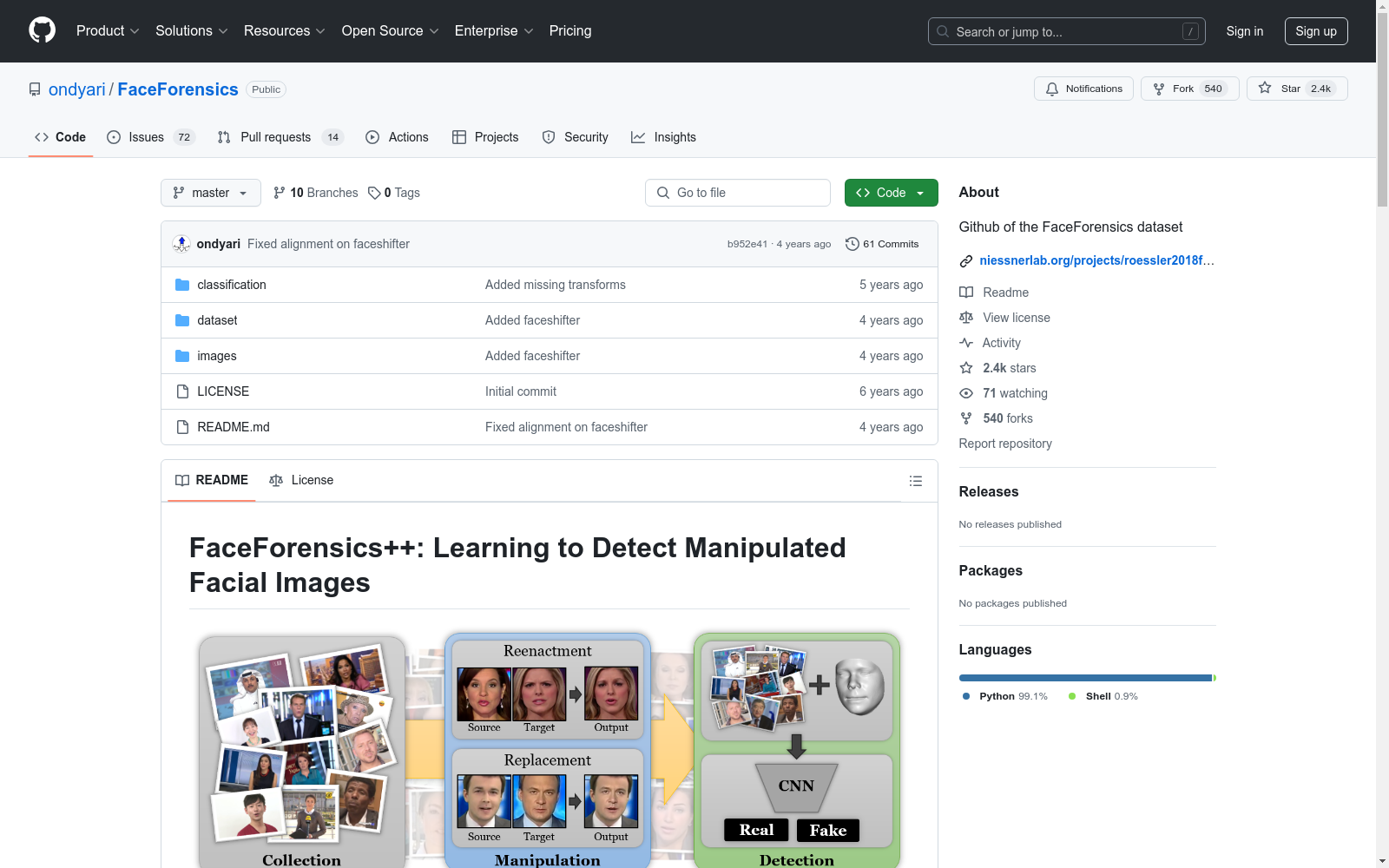
Task: Open the 'Initial commit' message link
Action: tap(521, 391)
